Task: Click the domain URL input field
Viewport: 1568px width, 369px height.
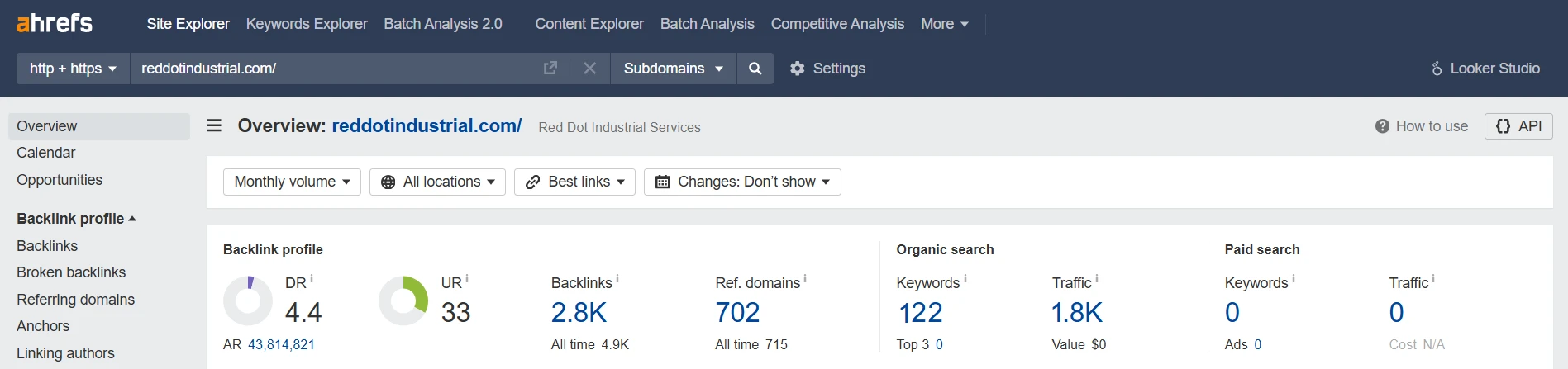Action: coord(335,69)
